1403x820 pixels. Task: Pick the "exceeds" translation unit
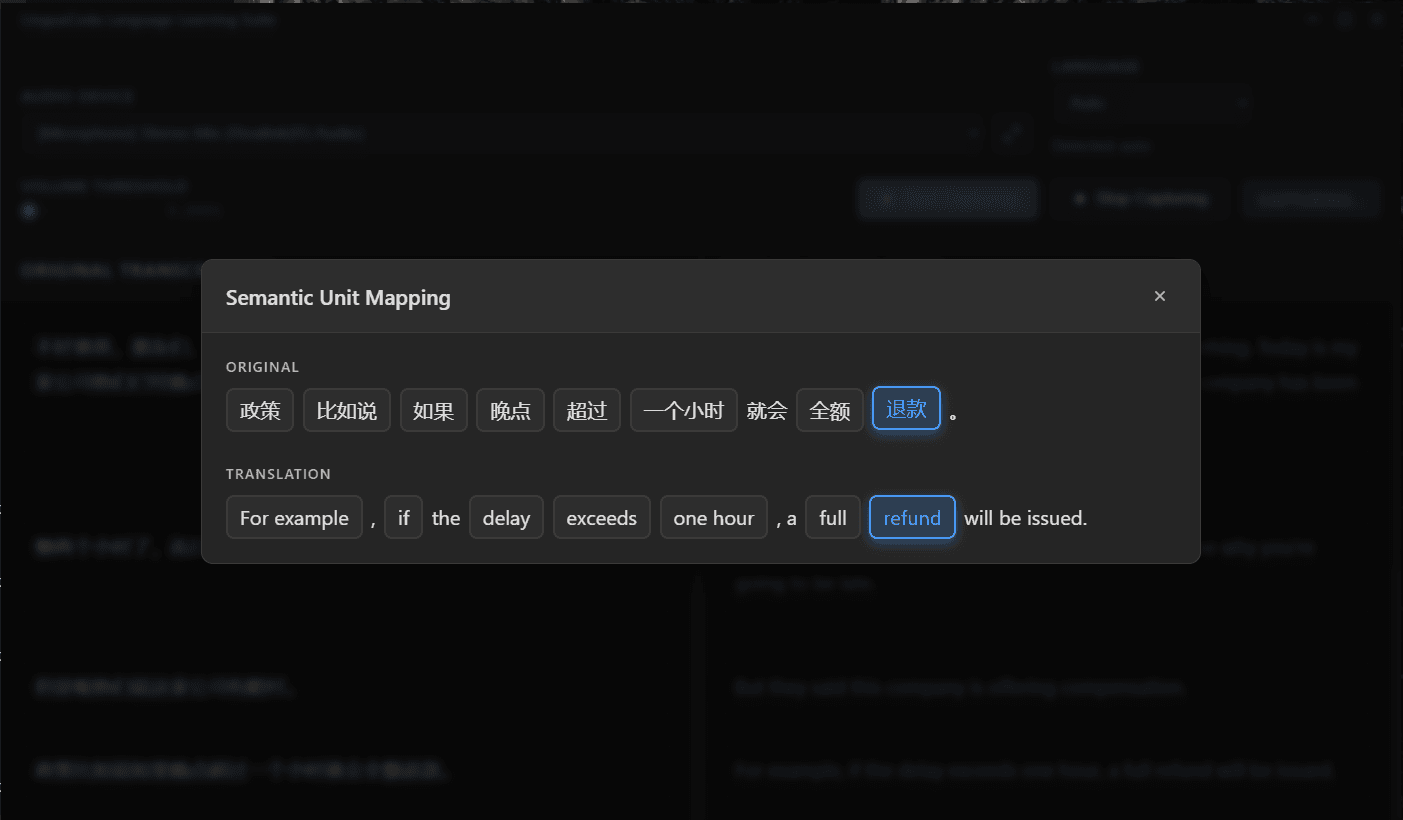[x=601, y=518]
